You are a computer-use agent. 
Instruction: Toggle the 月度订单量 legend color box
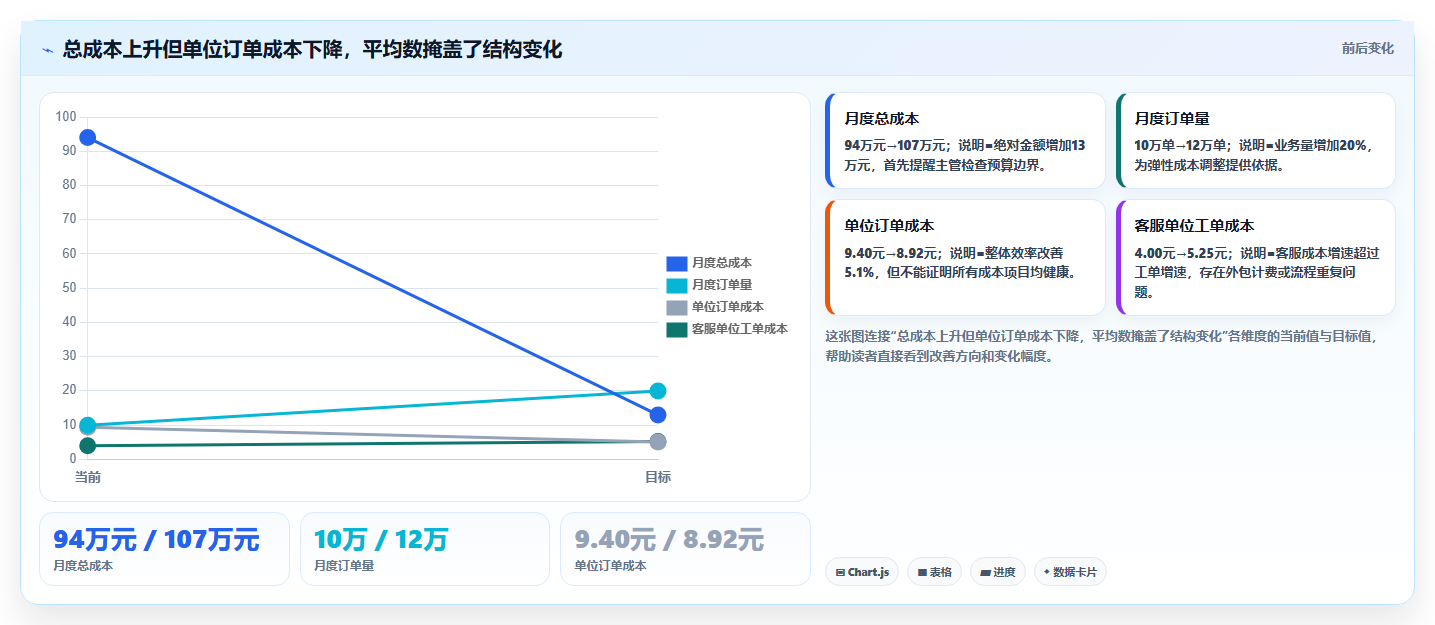tap(677, 285)
